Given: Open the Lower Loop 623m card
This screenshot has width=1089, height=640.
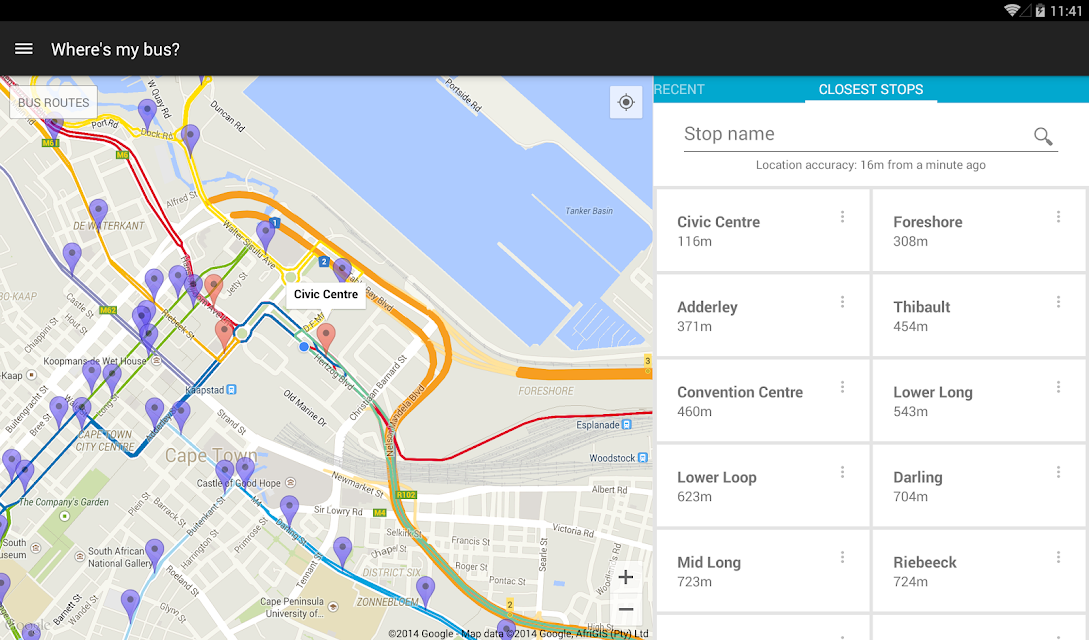Looking at the screenshot, I should [x=763, y=486].
